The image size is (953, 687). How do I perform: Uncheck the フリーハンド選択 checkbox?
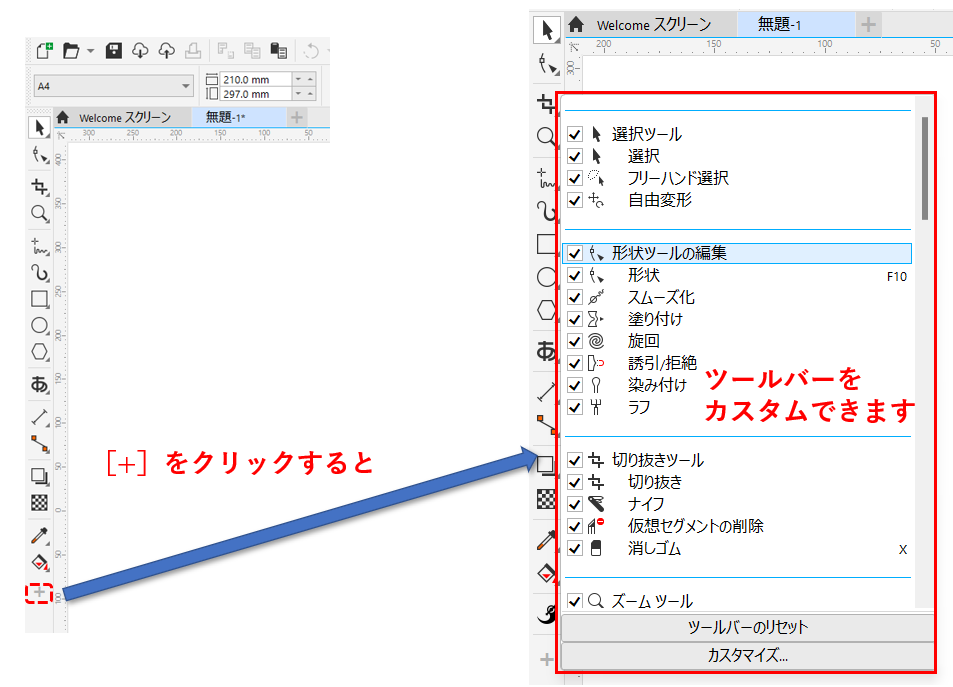(x=575, y=178)
